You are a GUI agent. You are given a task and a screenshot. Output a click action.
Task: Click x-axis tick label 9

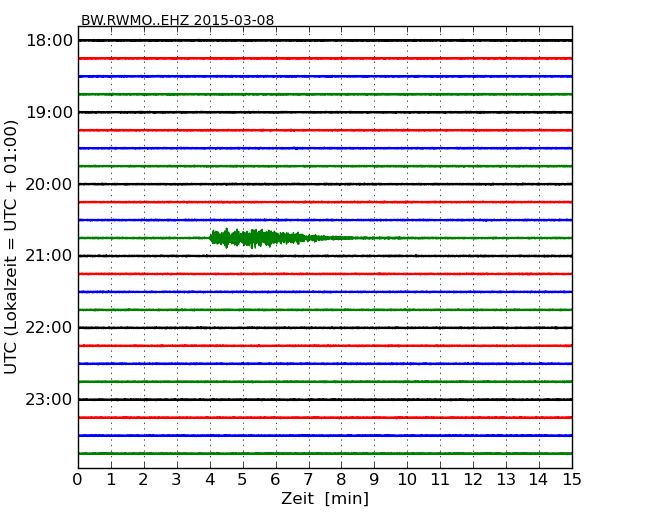374,480
